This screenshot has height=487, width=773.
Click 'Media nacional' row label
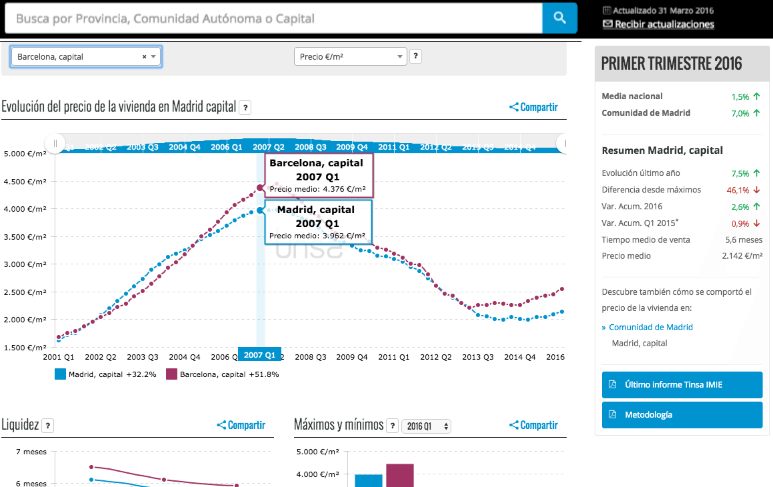pos(632,96)
